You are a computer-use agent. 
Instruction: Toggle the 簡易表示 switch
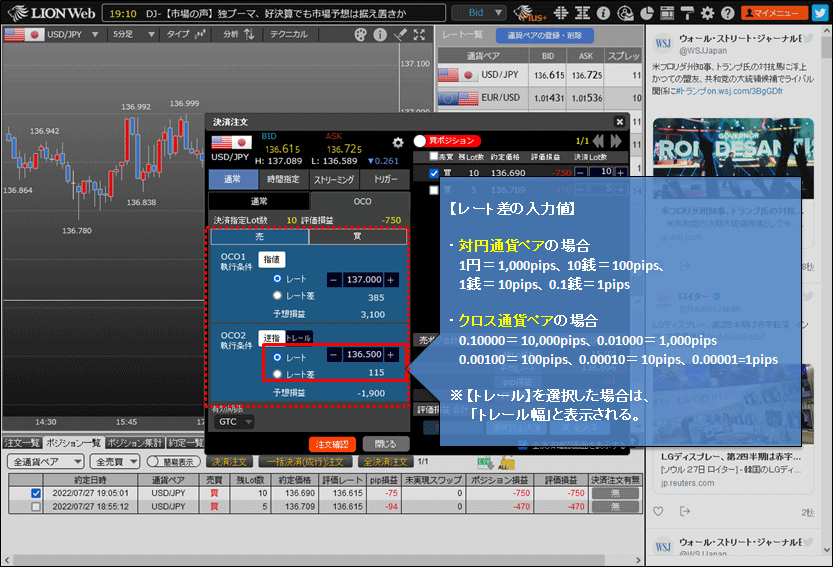pos(174,462)
